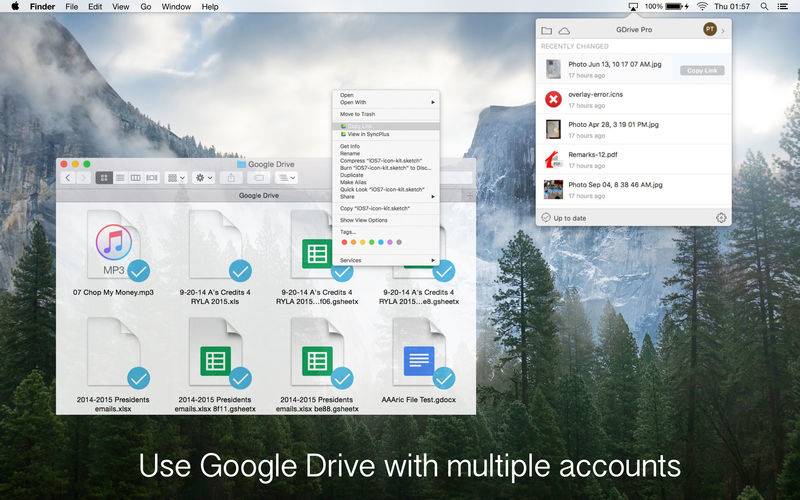800x500 pixels.
Task: Choose Move to Trash in context menu
Action: point(385,114)
